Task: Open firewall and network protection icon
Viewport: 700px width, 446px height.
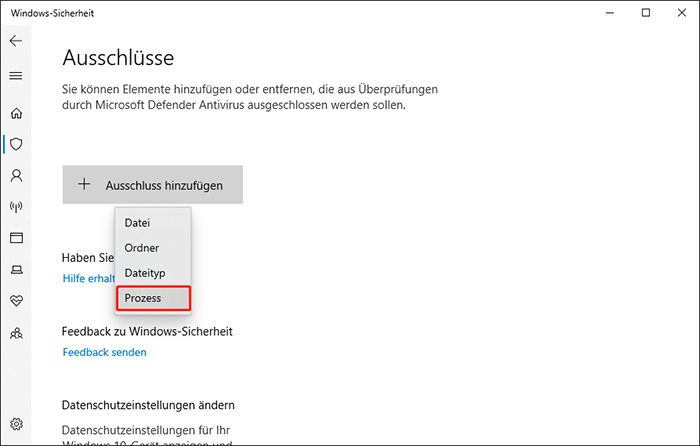Action: coord(16,207)
